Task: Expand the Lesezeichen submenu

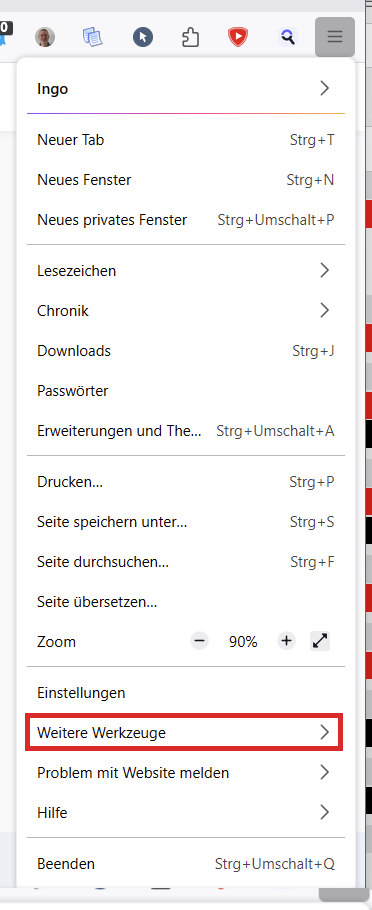Action: (x=186, y=270)
